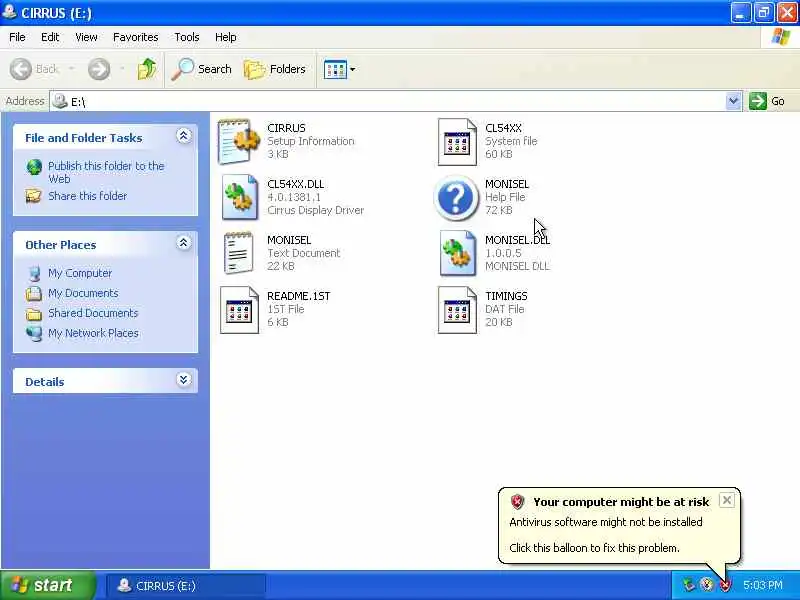800x600 pixels.
Task: Click the Publish to Web globe icon
Action: coord(34,167)
